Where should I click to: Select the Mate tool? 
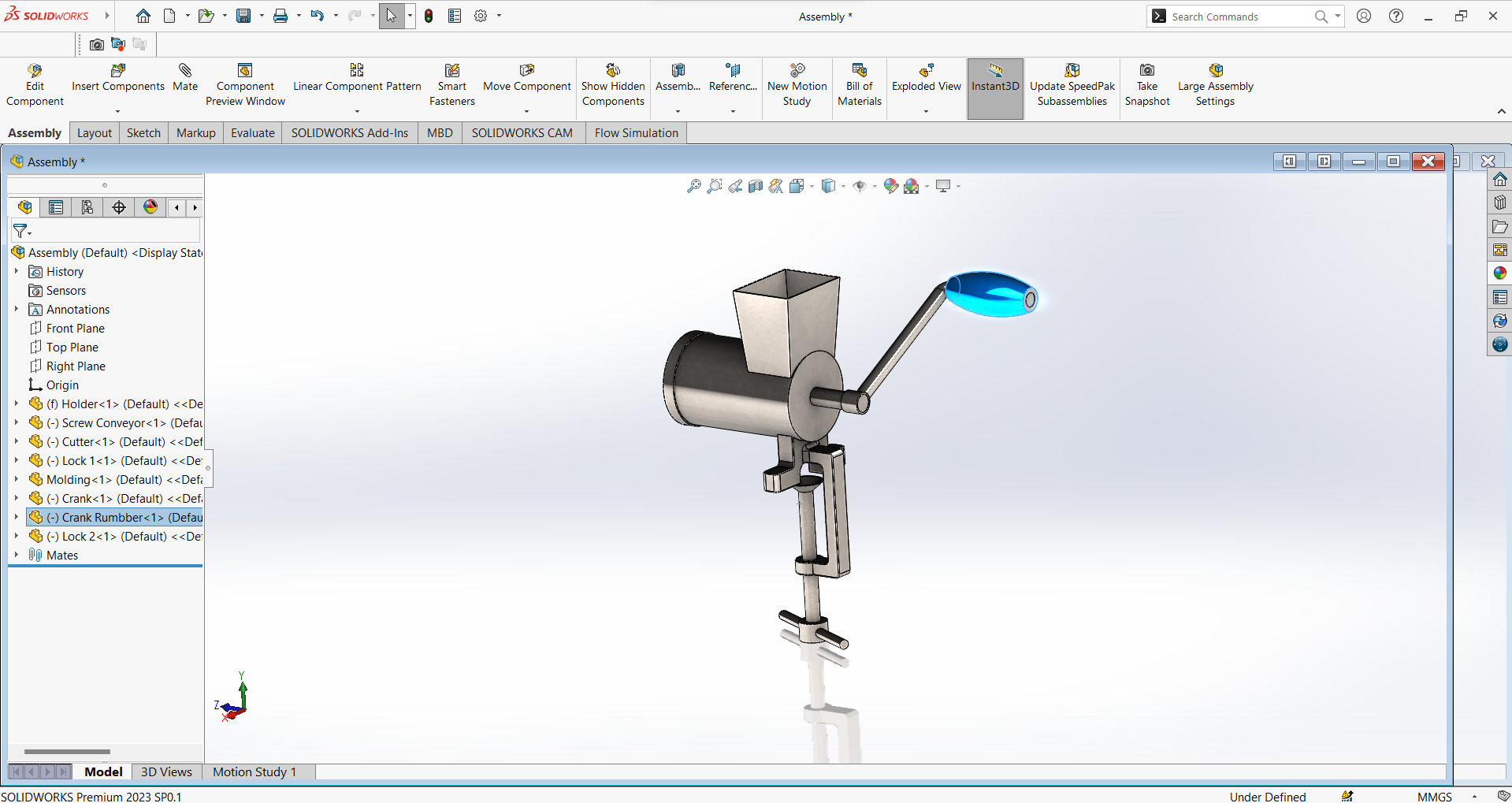pos(185,79)
